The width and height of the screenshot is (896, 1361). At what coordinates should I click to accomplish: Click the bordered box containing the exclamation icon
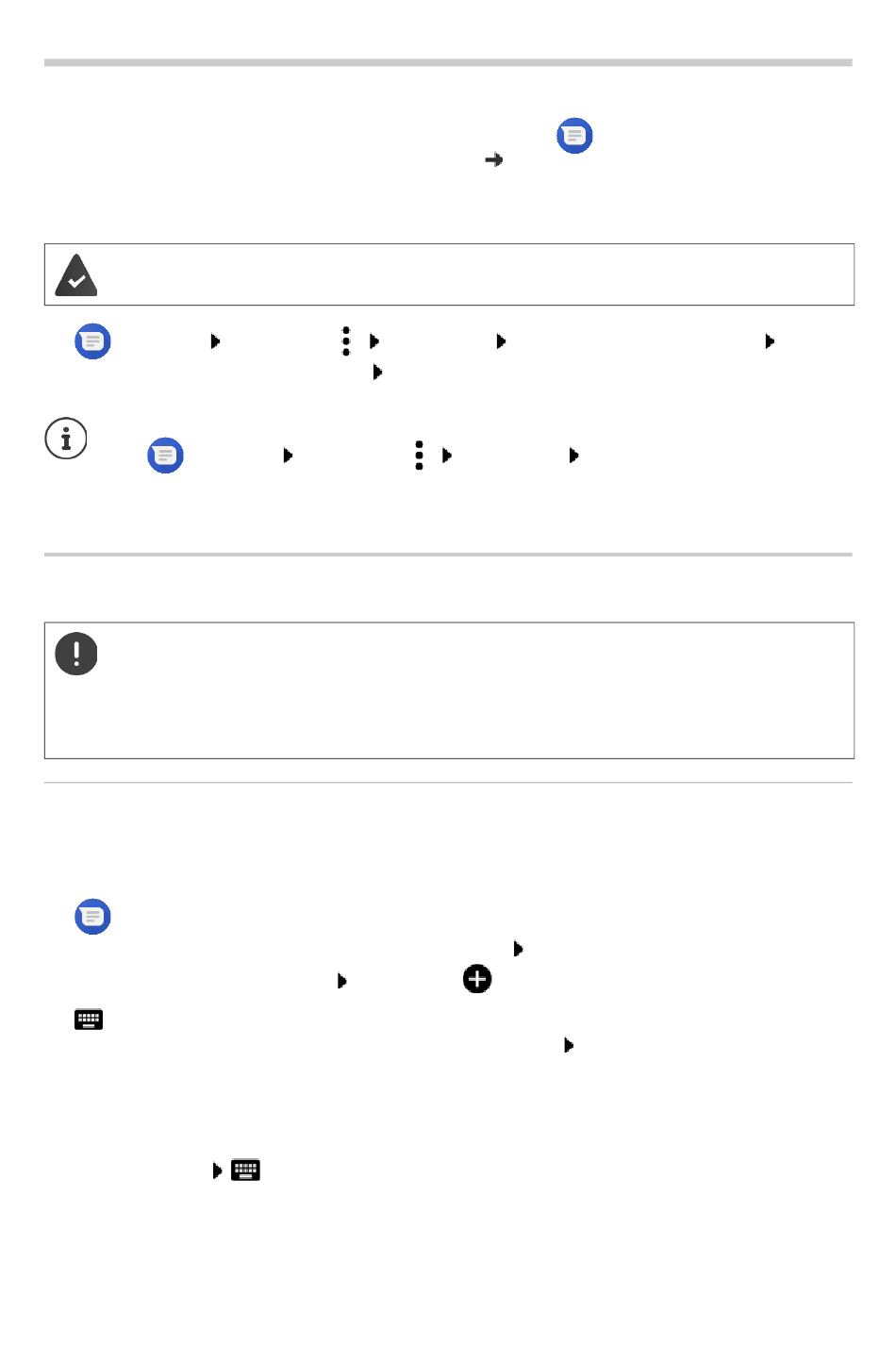click(x=449, y=690)
